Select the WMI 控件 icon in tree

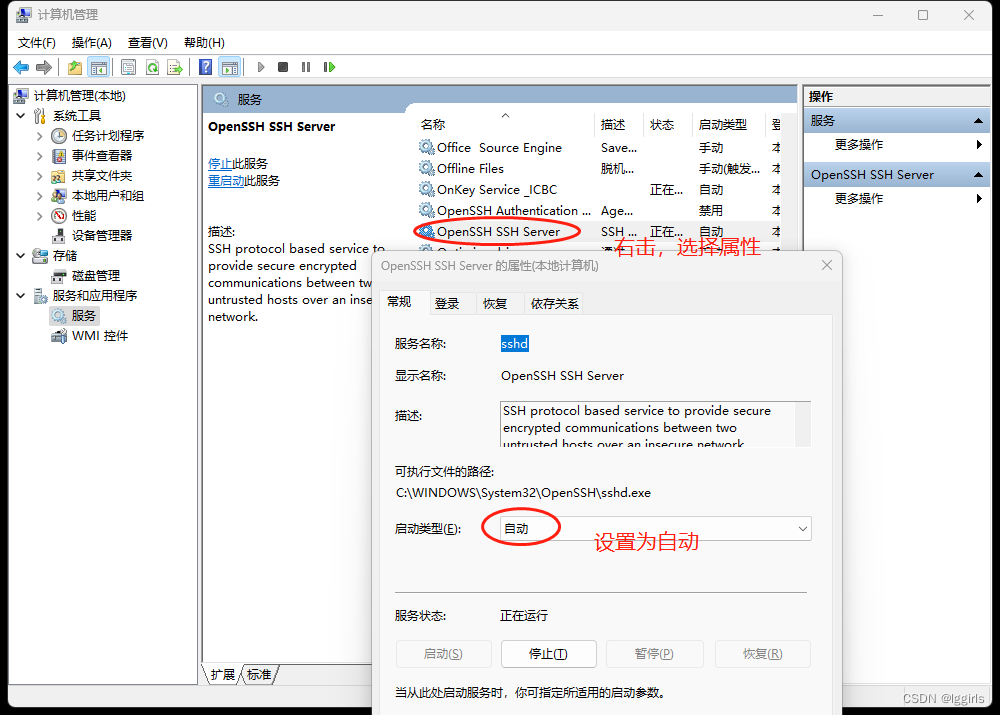click(x=59, y=335)
